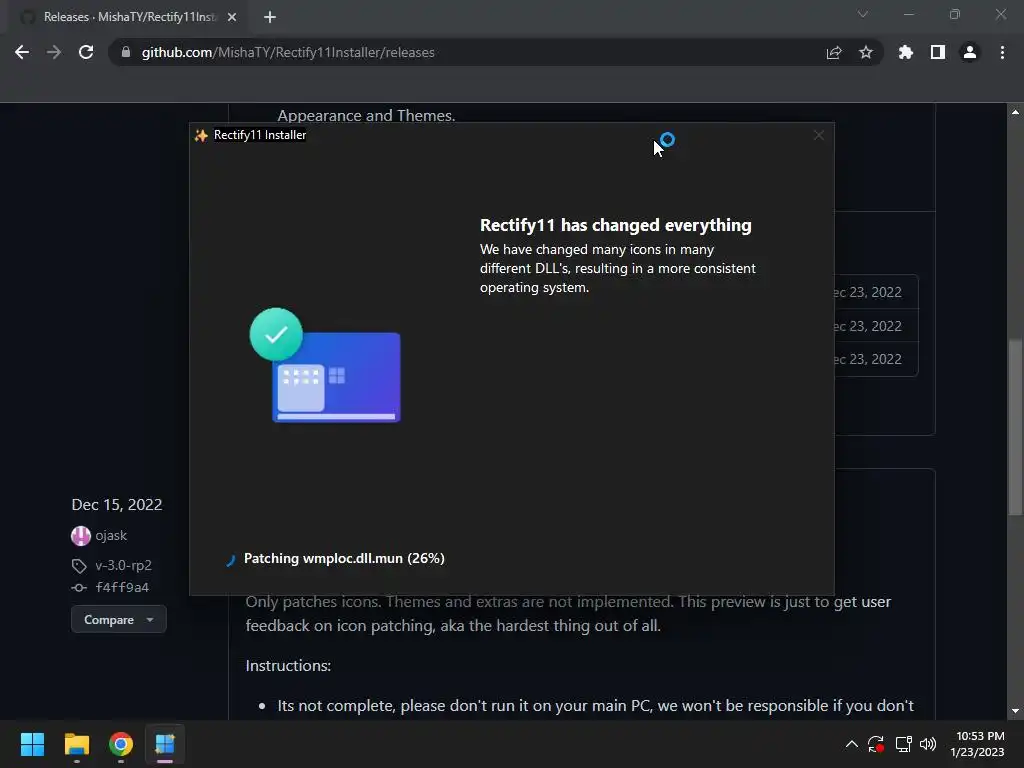Expand the Compare dropdown button
Image resolution: width=1024 pixels, height=768 pixels.
point(119,620)
